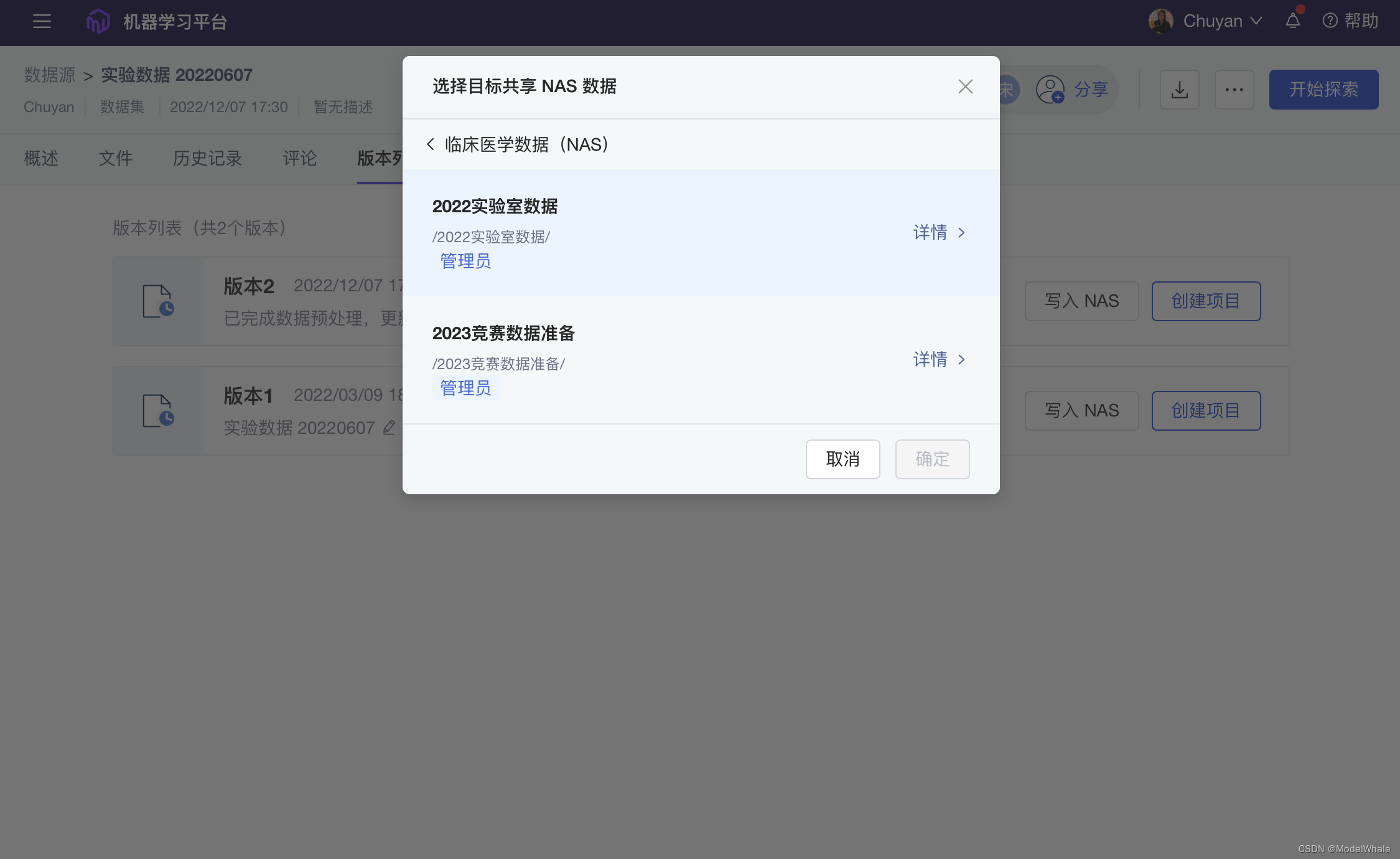The height and width of the screenshot is (859, 1400).
Task: Click pencil edit icon next to 实验数据 20220607
Action: point(389,428)
